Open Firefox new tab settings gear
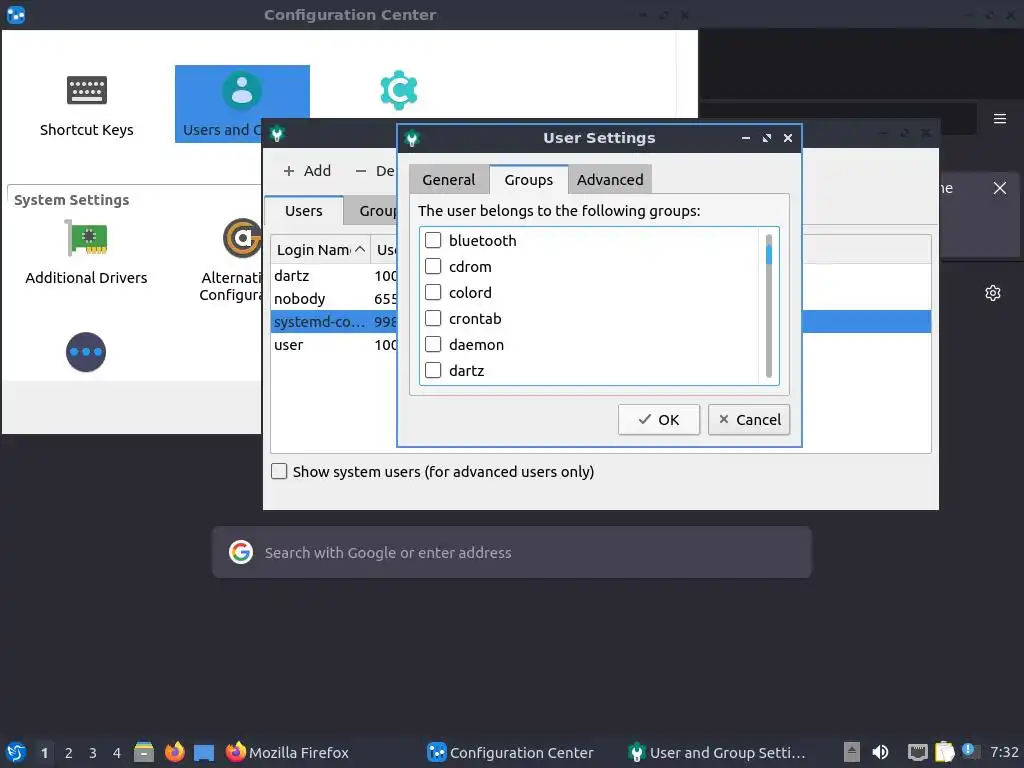1024x768 pixels. click(x=993, y=293)
